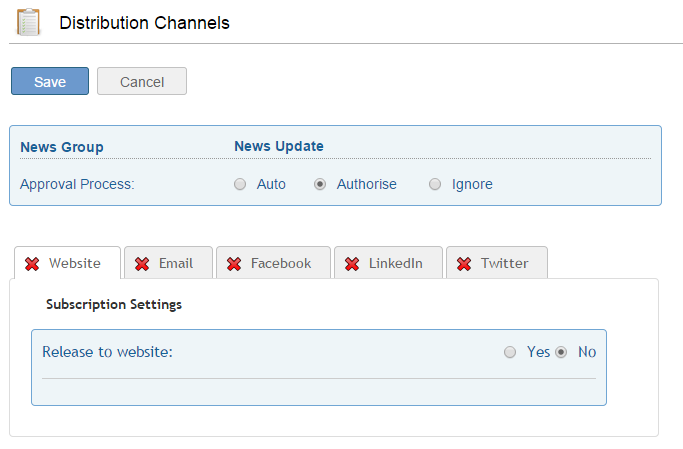
Task: Switch to the Email tab
Action: (x=169, y=263)
